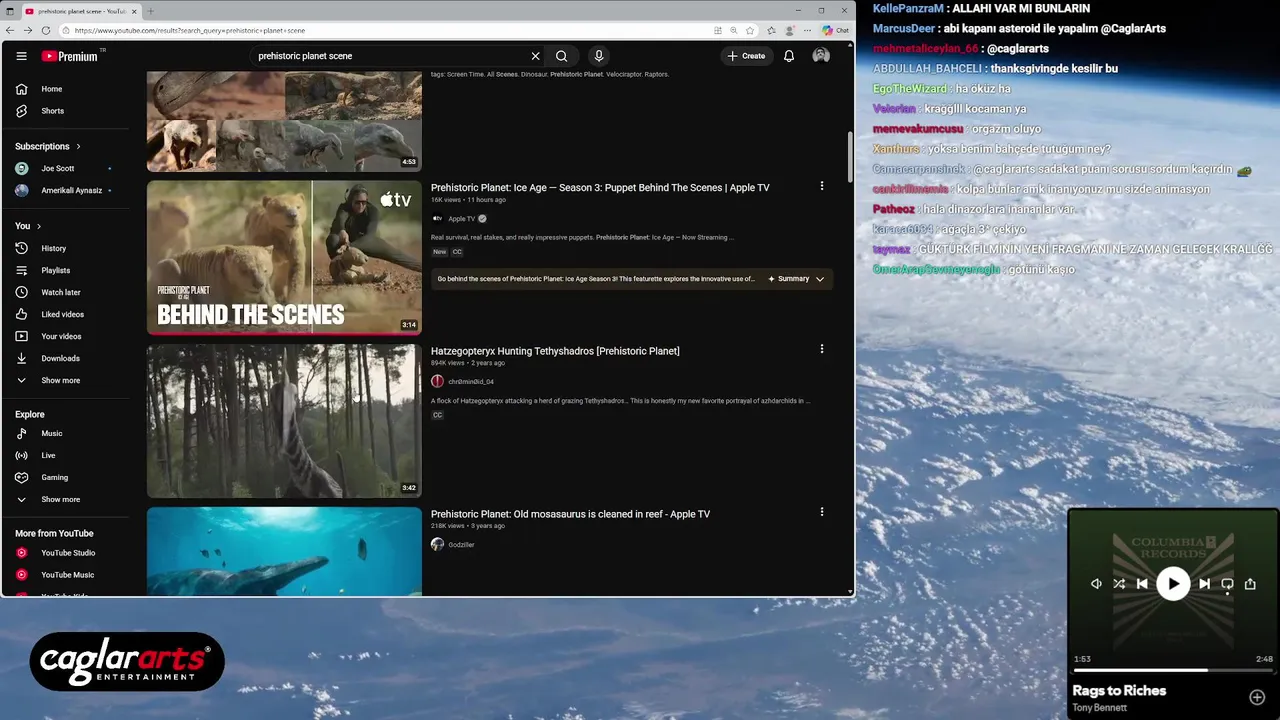Skip to next track in music widget
1280x720 pixels.
[x=1204, y=584]
